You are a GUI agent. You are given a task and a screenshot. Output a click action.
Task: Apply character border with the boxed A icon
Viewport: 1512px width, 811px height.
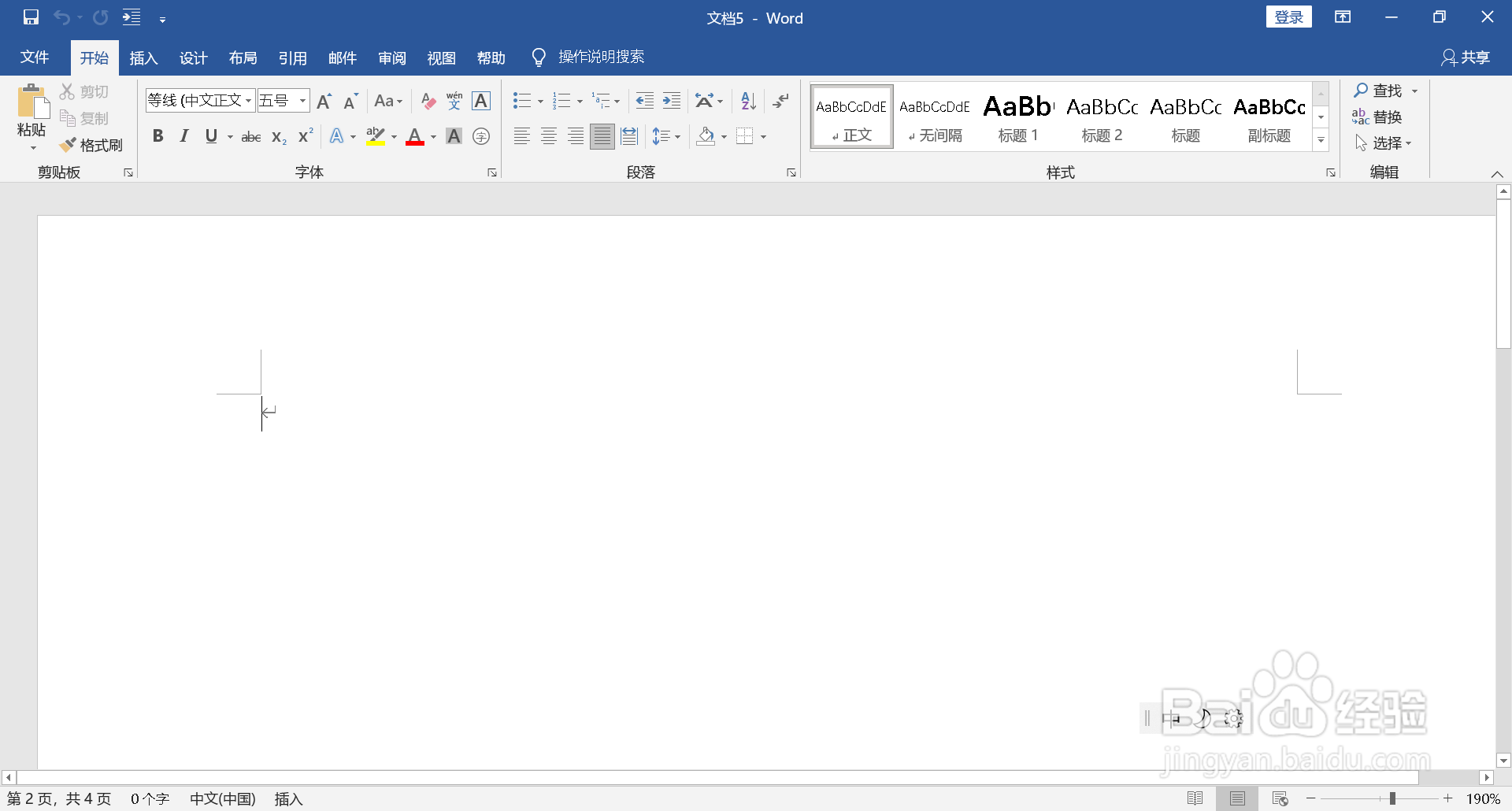pos(481,101)
